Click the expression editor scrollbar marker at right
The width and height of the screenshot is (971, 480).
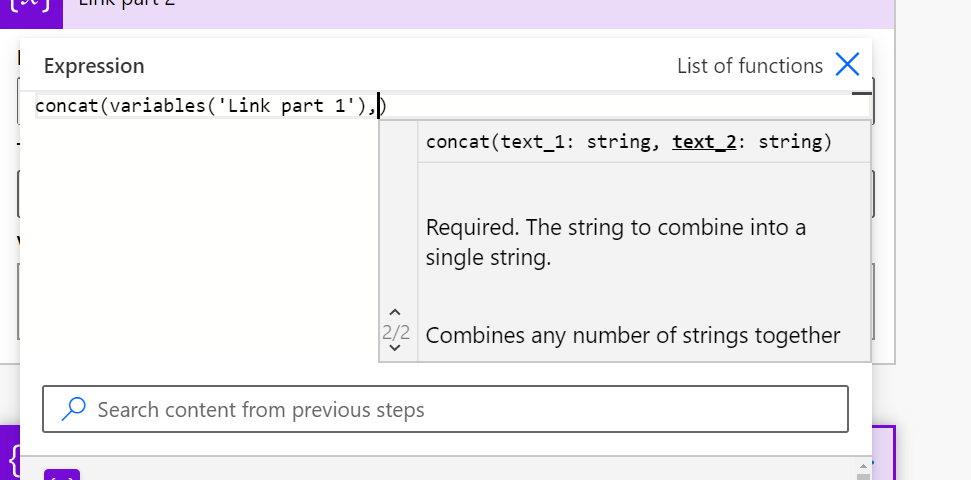(x=862, y=94)
